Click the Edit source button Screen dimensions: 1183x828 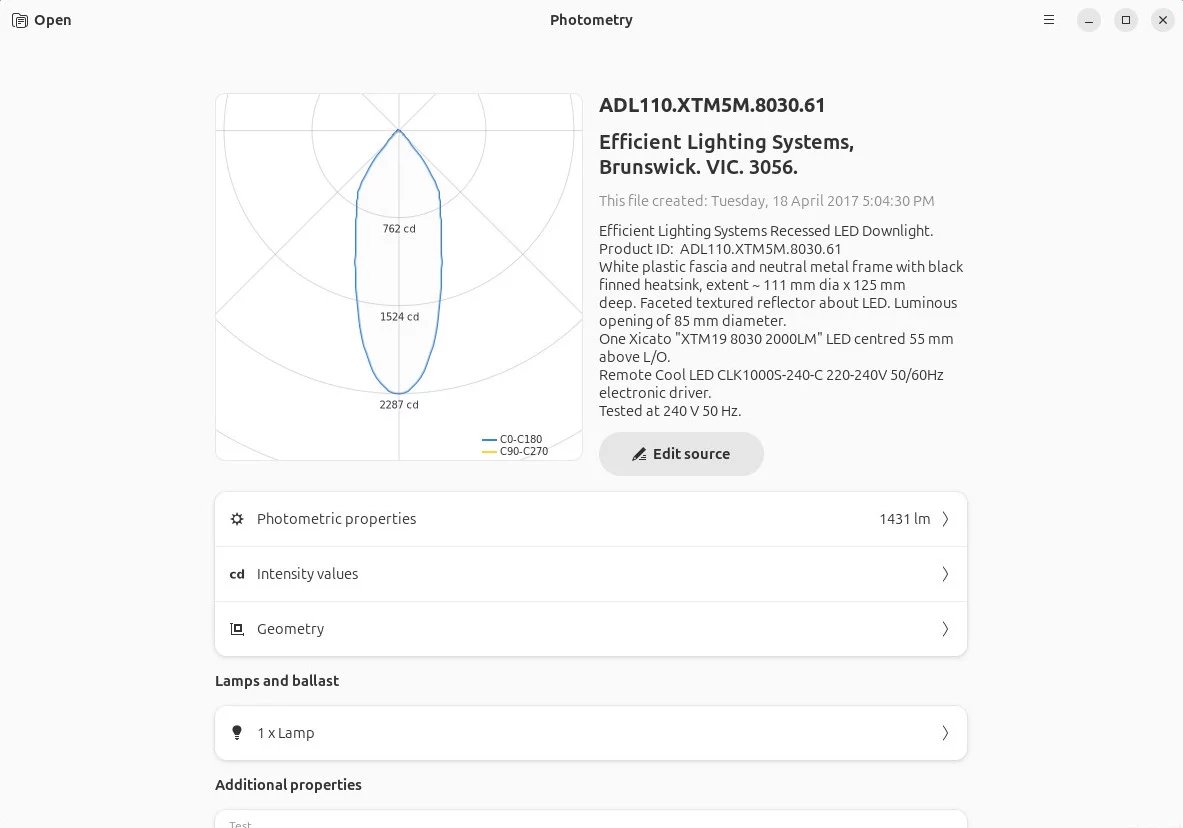pos(681,454)
